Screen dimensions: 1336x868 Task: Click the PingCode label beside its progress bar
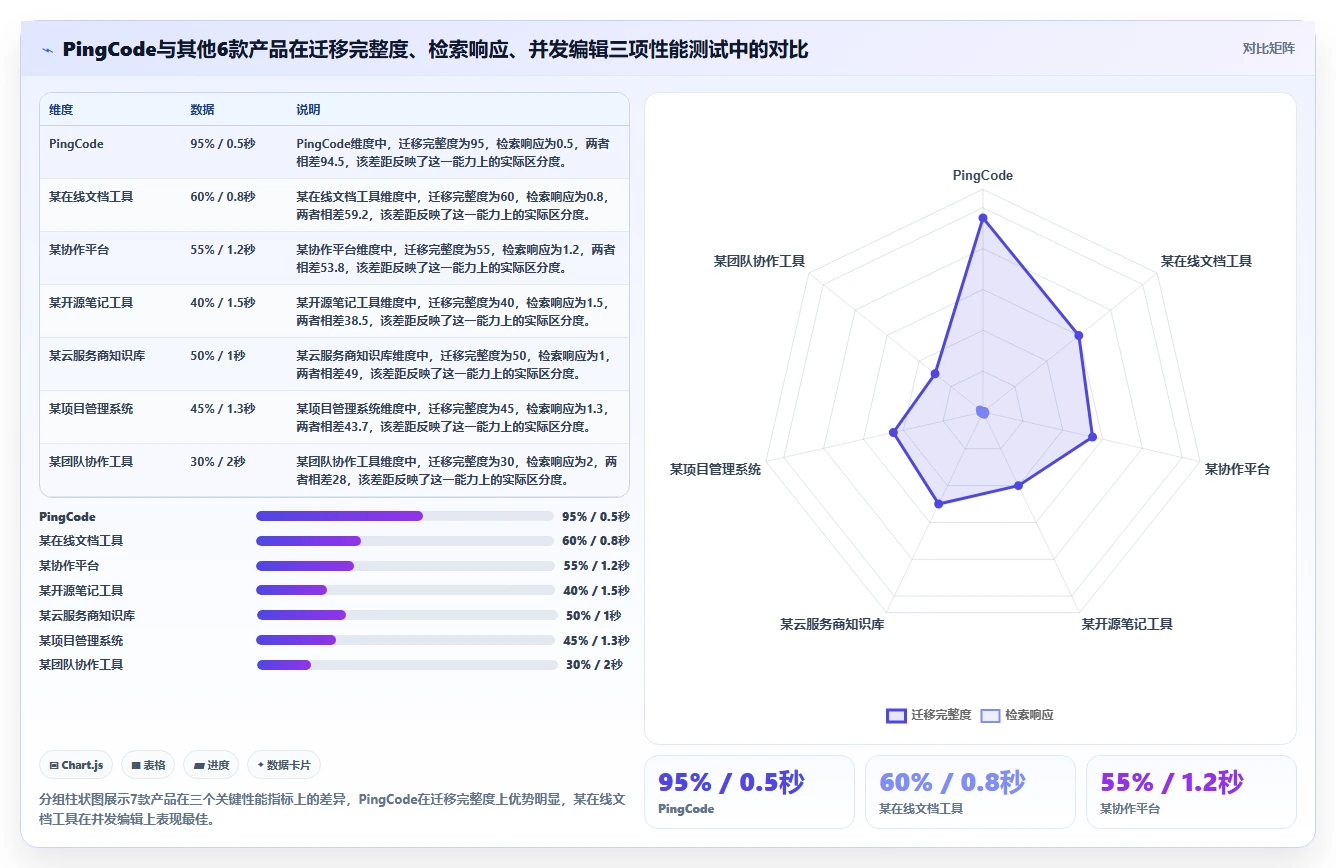click(68, 517)
